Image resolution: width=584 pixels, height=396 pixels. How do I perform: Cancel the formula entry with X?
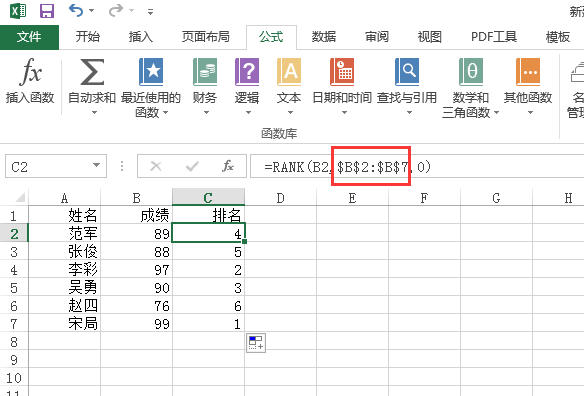point(156,166)
